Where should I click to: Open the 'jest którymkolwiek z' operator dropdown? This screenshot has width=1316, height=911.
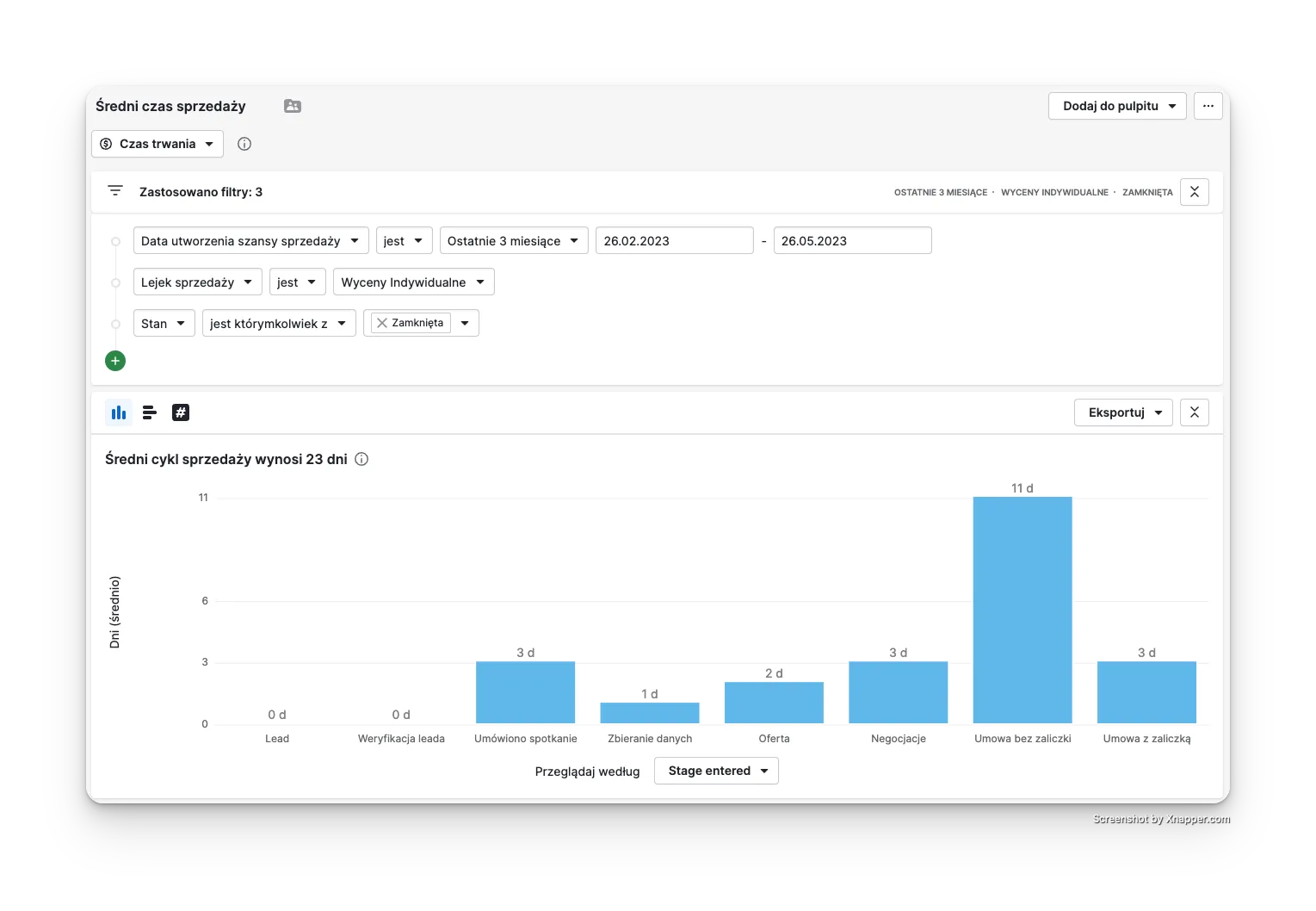pos(279,323)
